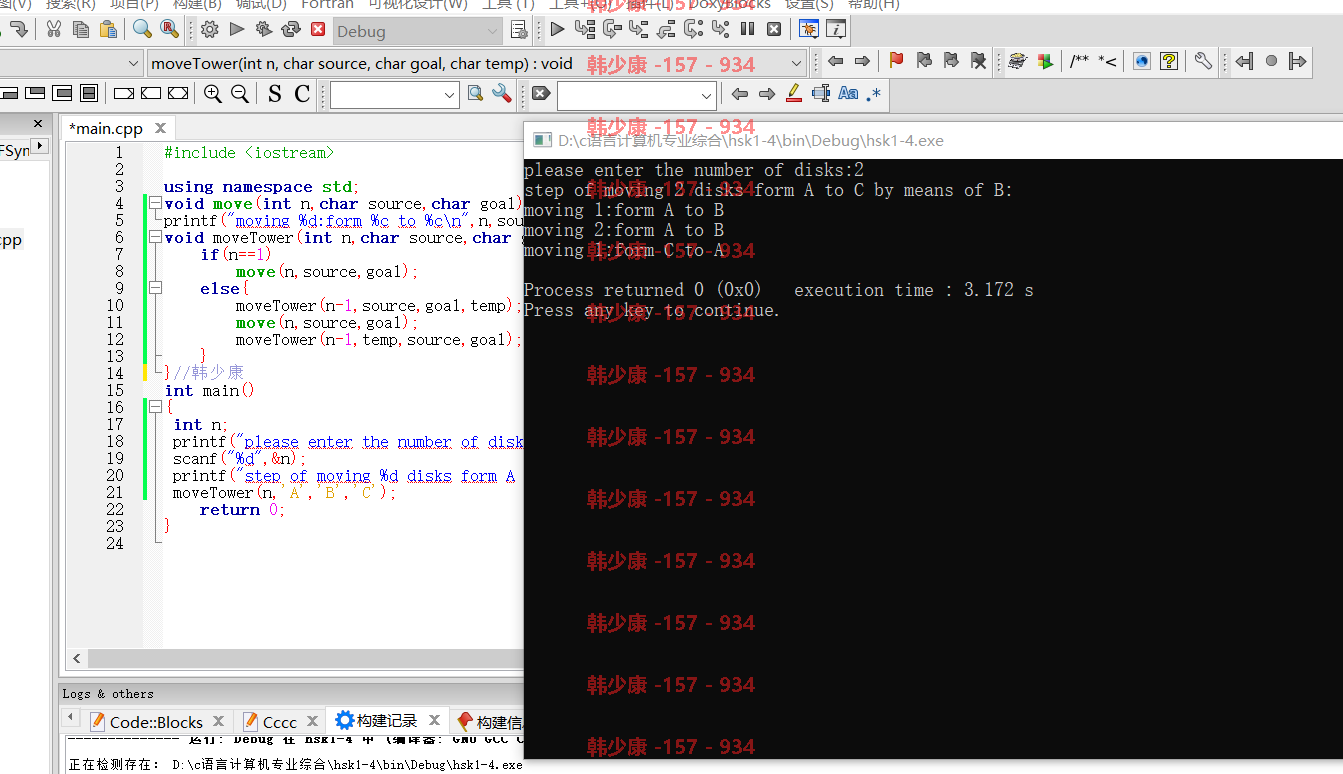Viewport: 1343px width, 774px height.
Task: Click the select-target dialog icon beside Debug
Action: (519, 30)
